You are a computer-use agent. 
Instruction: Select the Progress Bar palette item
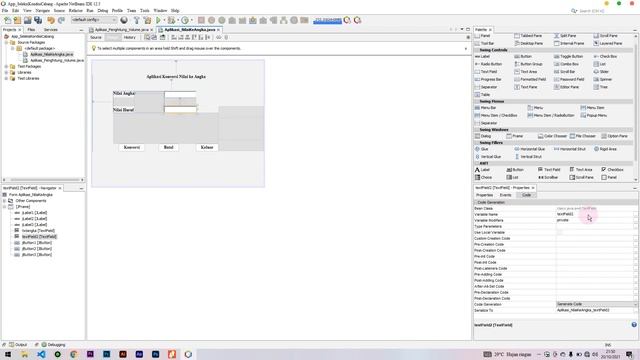488,79
